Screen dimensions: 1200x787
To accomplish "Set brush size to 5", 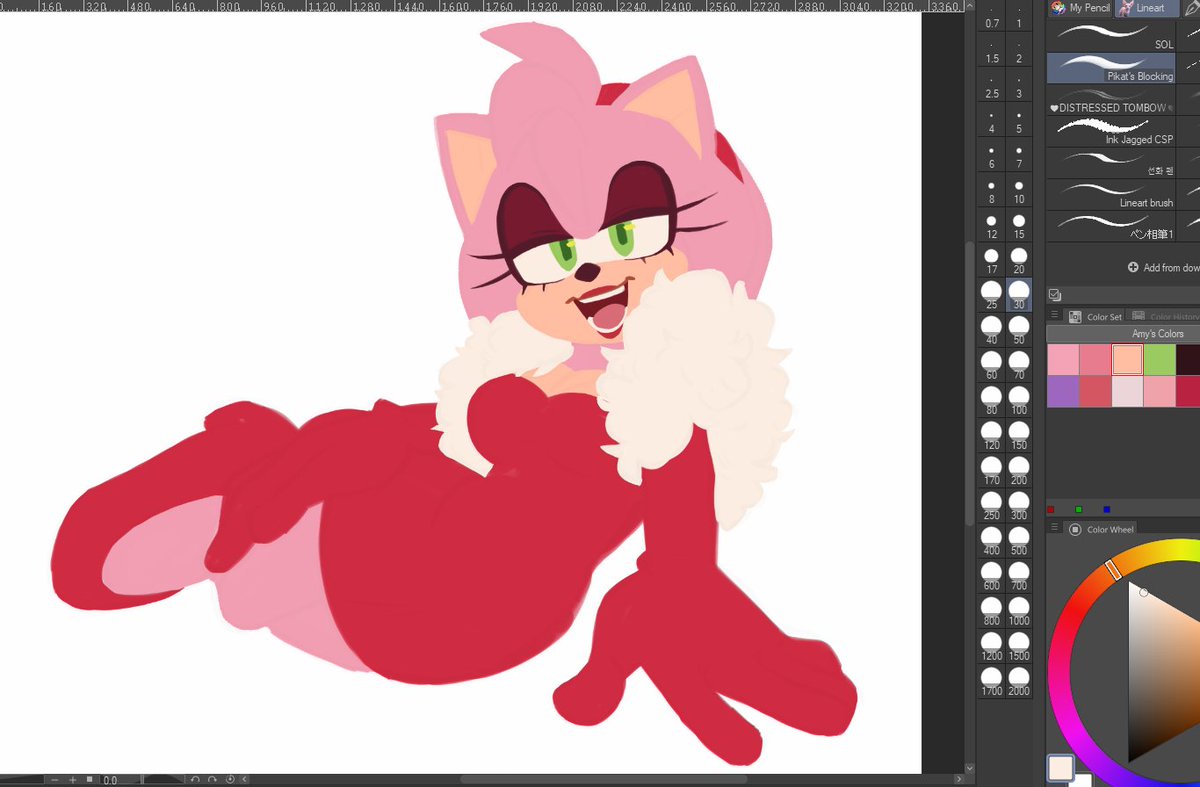I will pyautogui.click(x=1019, y=123).
